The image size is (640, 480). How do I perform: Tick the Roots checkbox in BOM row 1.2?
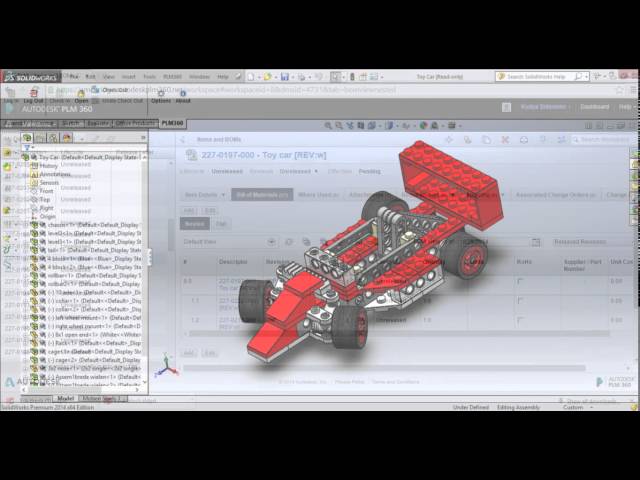click(x=520, y=320)
